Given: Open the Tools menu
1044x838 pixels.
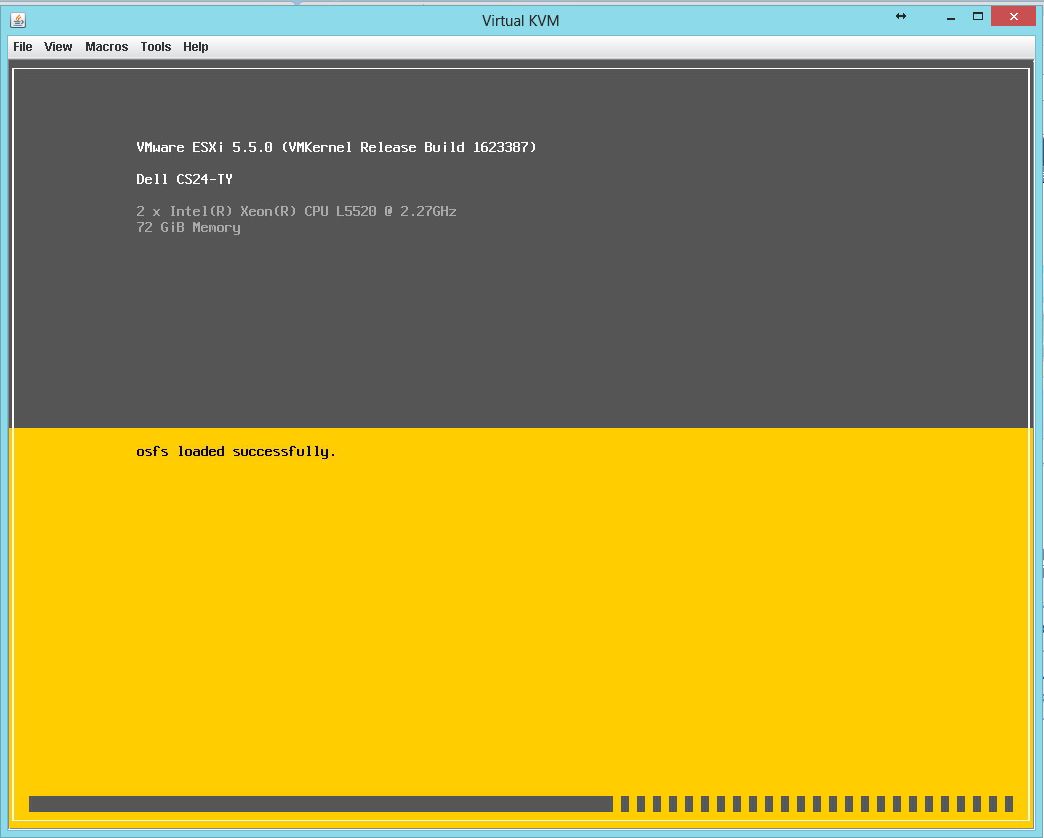Looking at the screenshot, I should pos(155,46).
